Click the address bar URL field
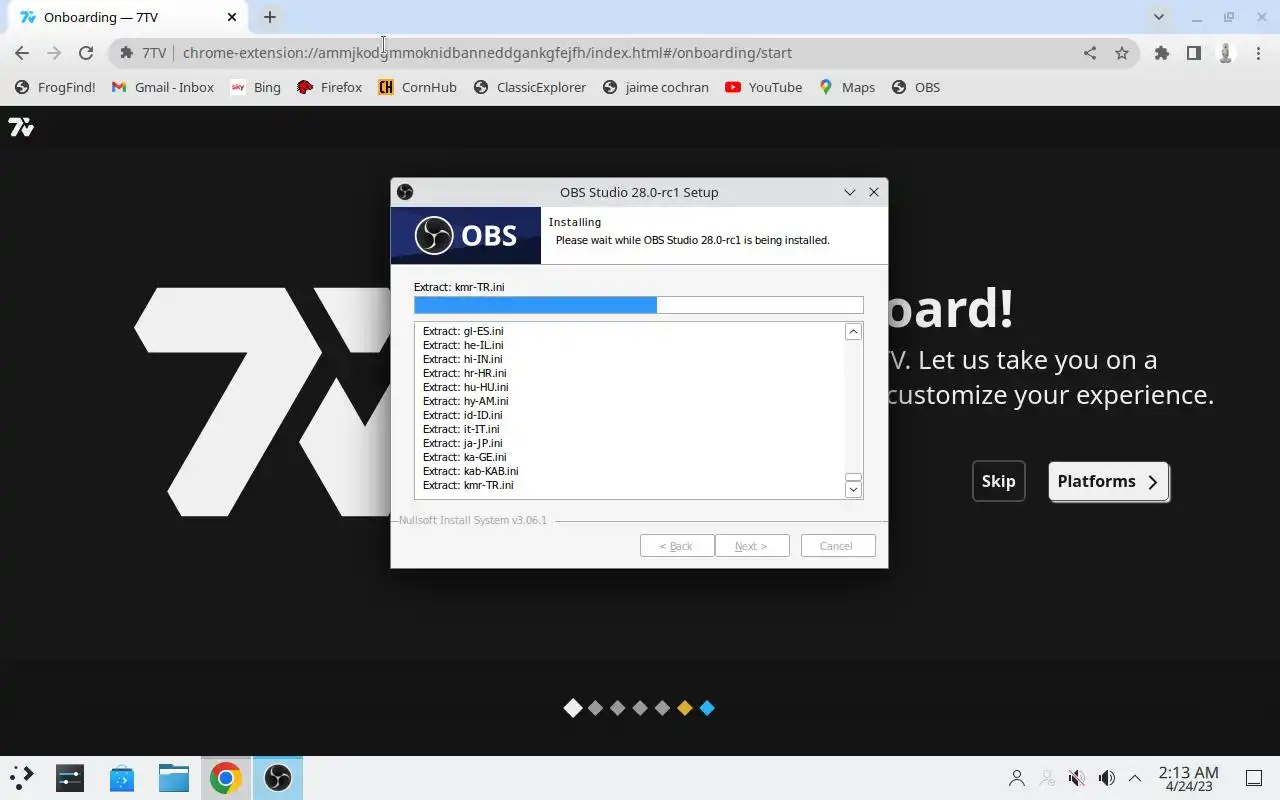1280x800 pixels. 625,53
